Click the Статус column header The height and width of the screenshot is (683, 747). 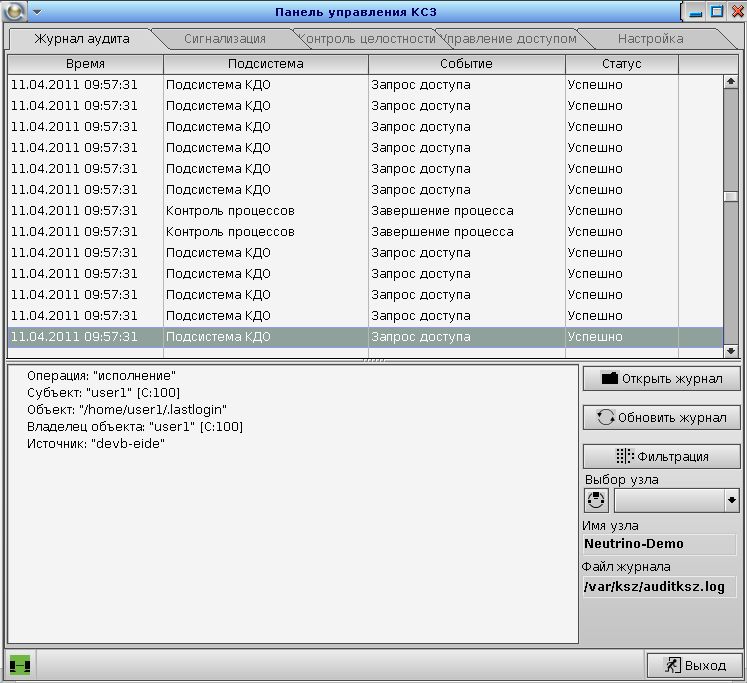point(621,64)
